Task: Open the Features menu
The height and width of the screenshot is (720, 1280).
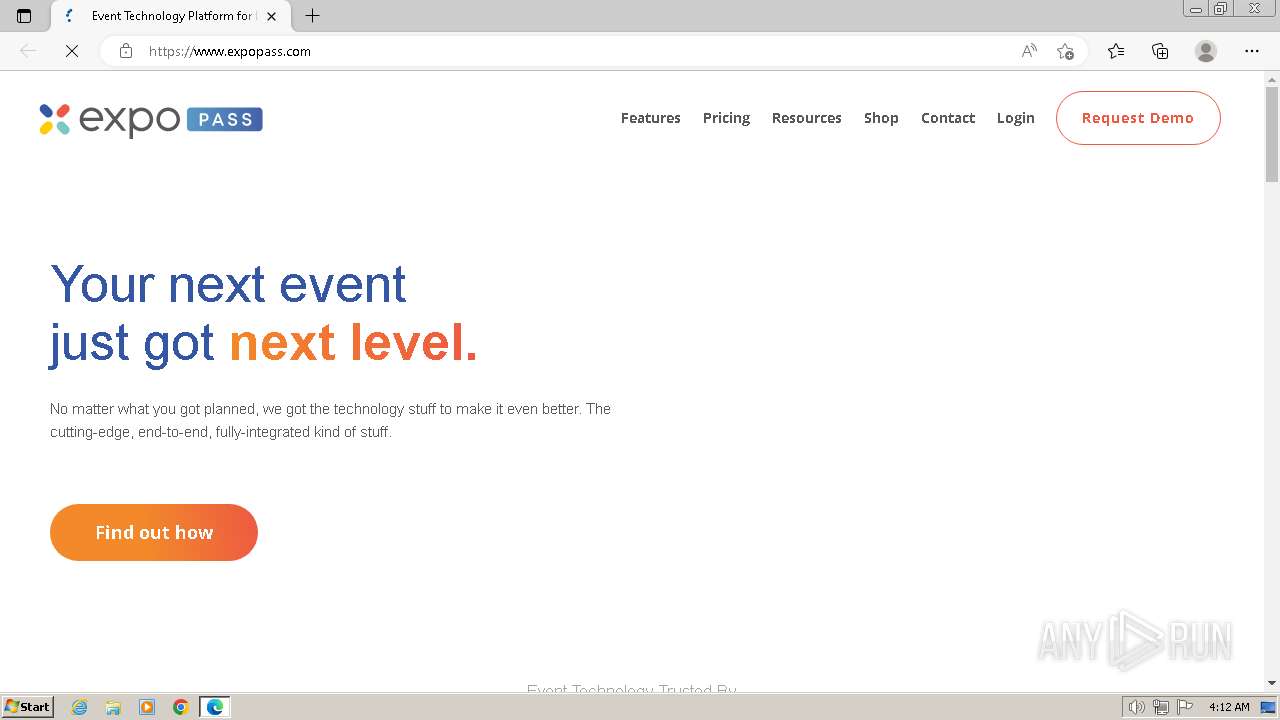Action: [x=650, y=118]
